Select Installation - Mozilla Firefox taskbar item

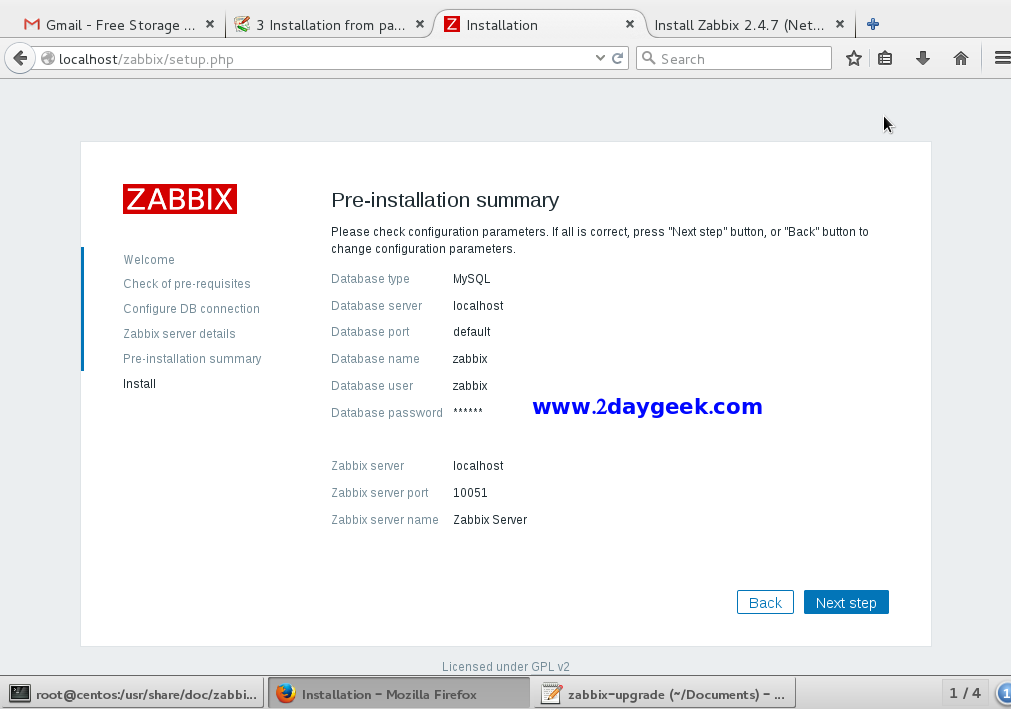click(x=399, y=694)
